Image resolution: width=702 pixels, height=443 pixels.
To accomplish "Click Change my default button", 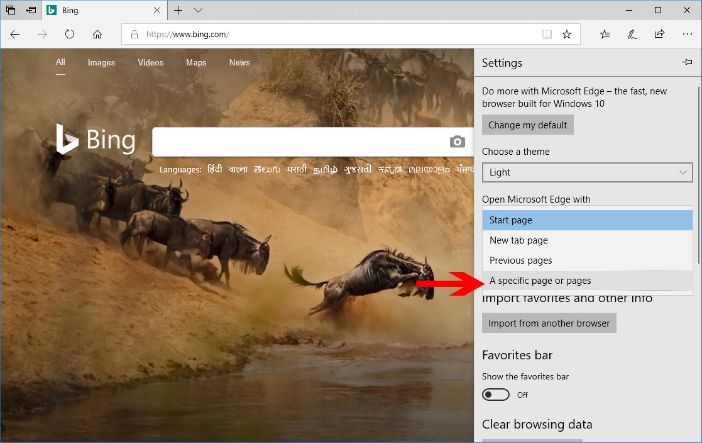I will coord(527,125).
